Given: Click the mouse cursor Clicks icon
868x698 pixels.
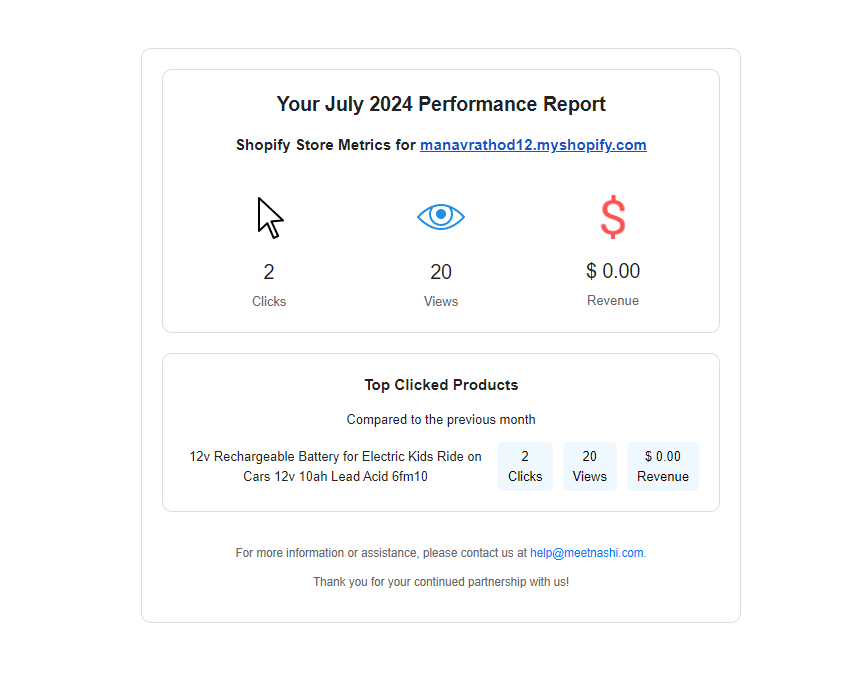Looking at the screenshot, I should [x=270, y=218].
